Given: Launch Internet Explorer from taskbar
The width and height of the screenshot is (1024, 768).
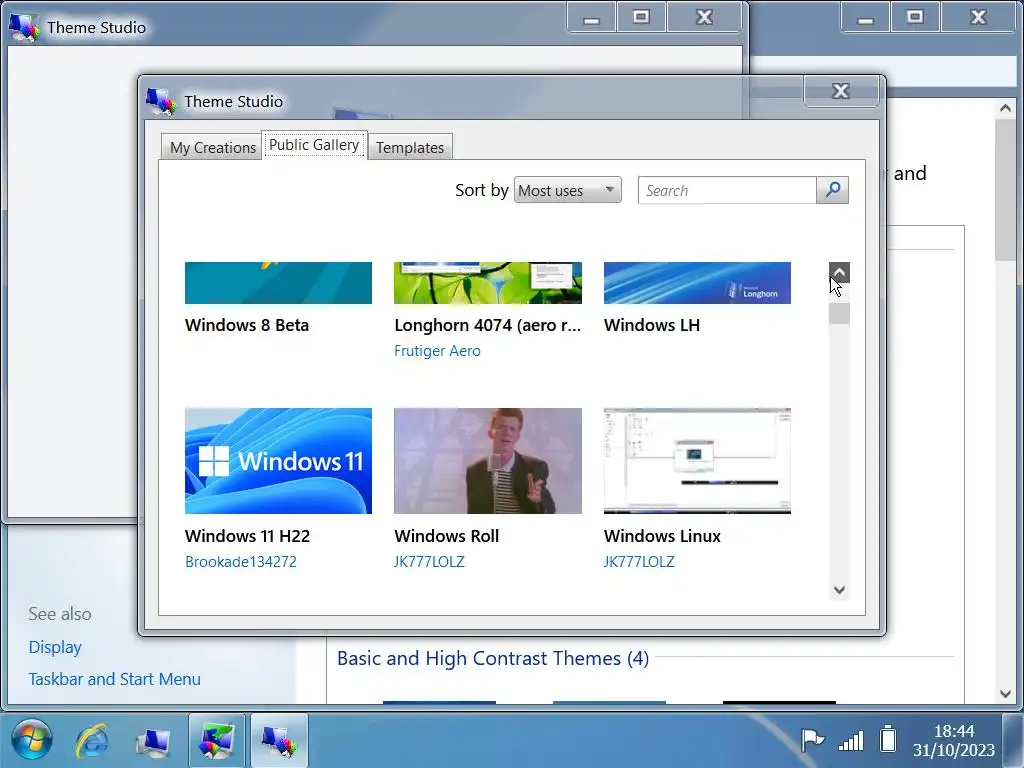Looking at the screenshot, I should point(91,741).
